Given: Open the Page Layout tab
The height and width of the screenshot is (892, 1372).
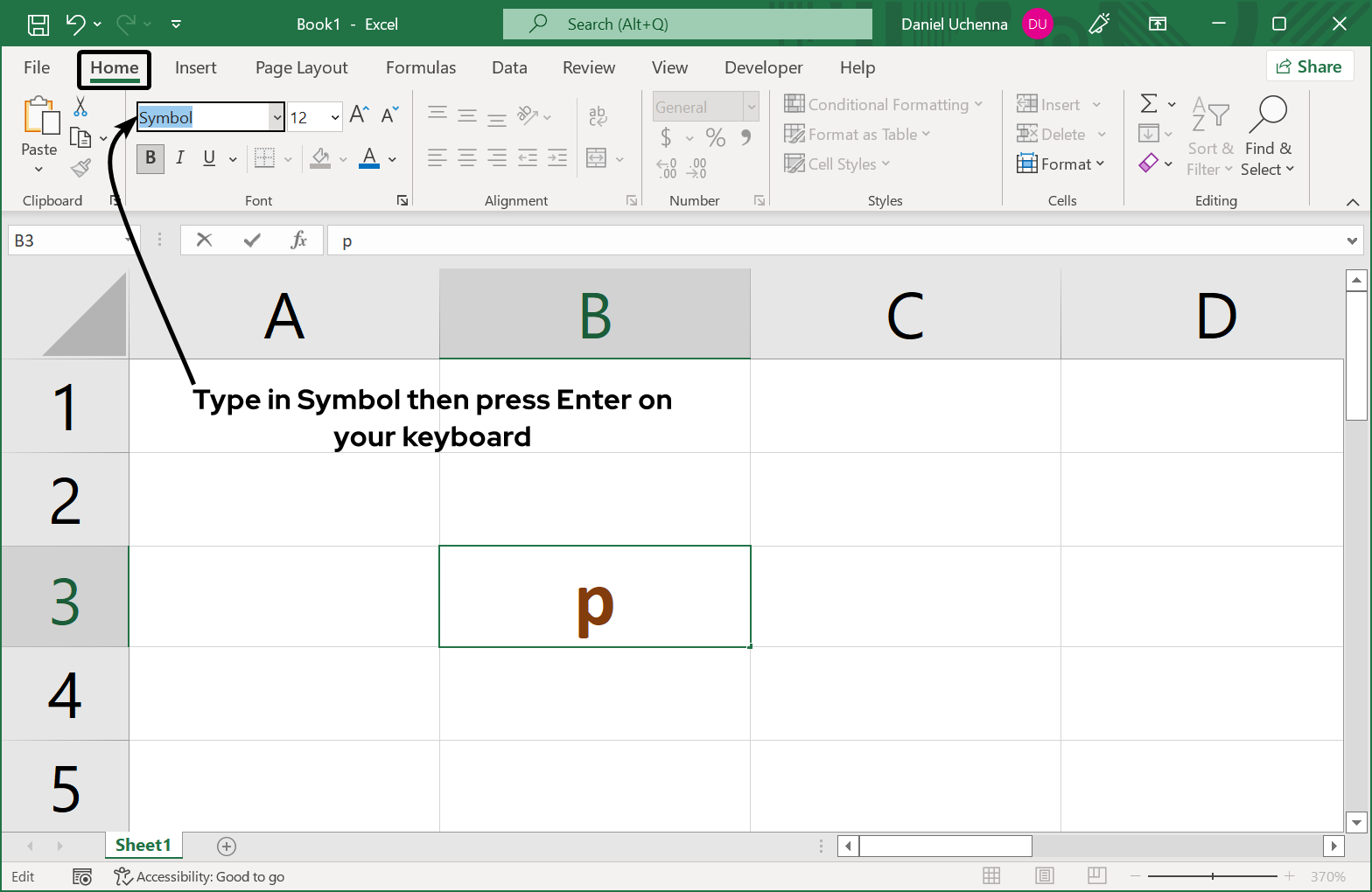Looking at the screenshot, I should (x=301, y=68).
